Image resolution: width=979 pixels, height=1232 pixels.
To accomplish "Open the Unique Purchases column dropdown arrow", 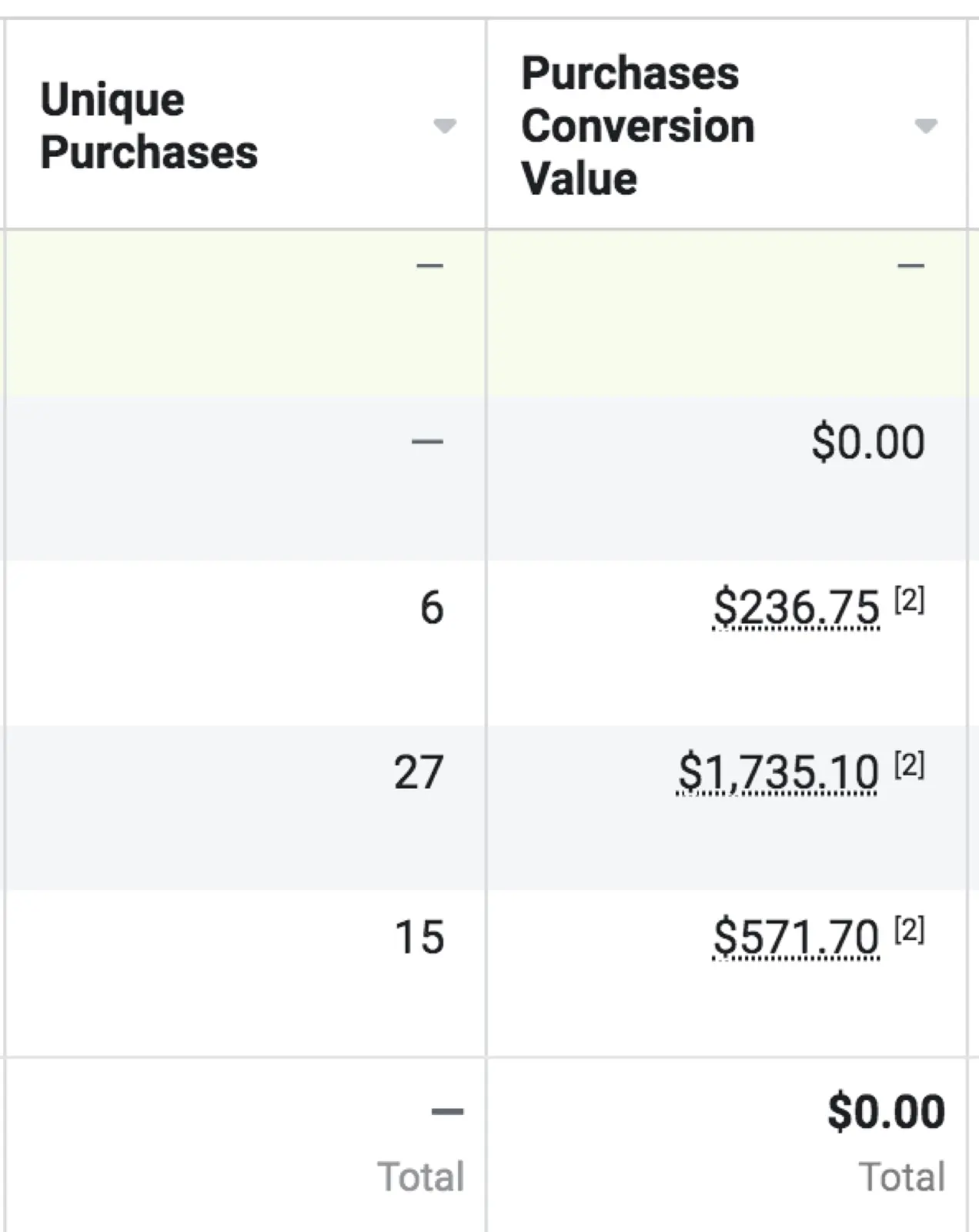I will 444,126.
